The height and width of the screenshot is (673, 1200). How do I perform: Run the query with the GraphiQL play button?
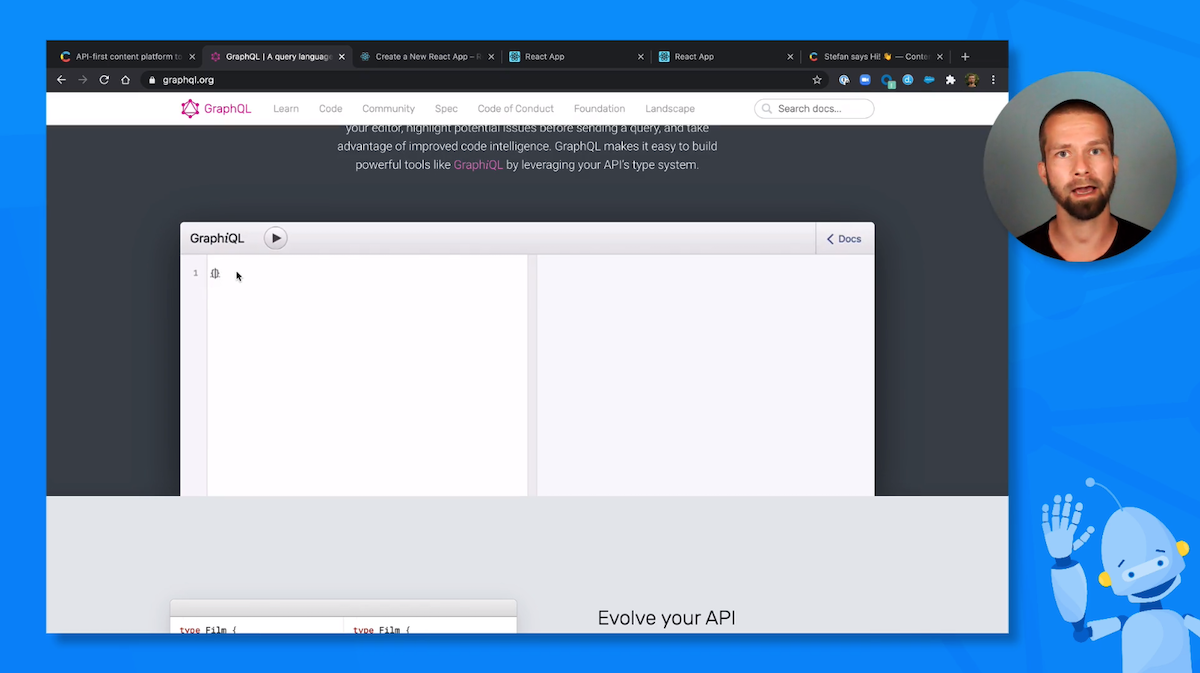click(275, 238)
